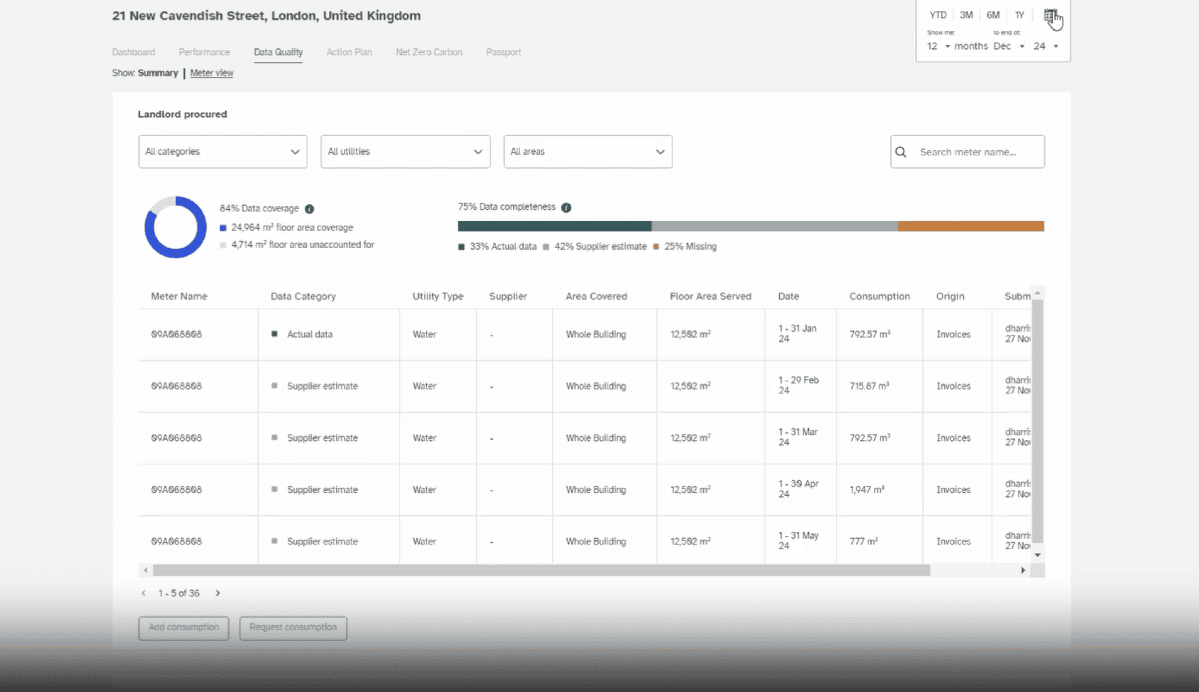Switch to the Performance tab

click(204, 52)
